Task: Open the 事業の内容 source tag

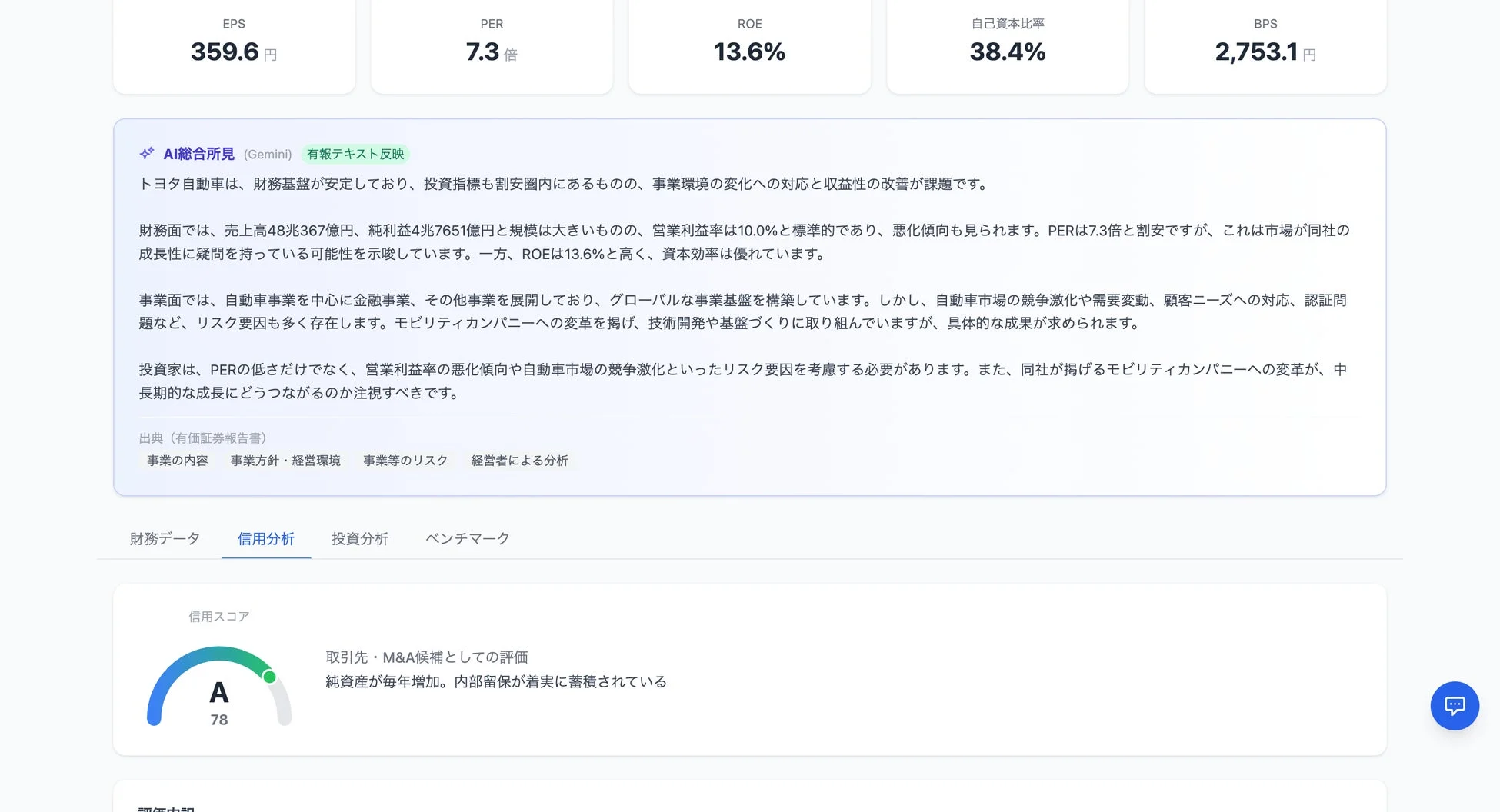Action: coord(176,460)
